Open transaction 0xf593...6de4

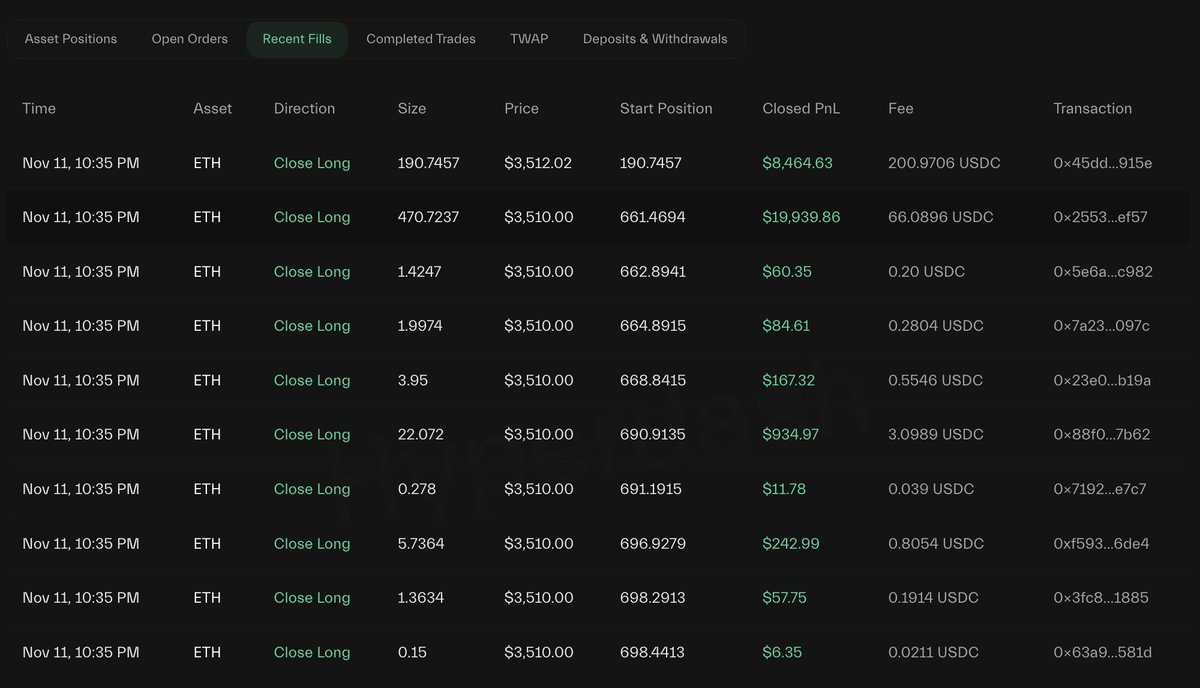[1101, 544]
